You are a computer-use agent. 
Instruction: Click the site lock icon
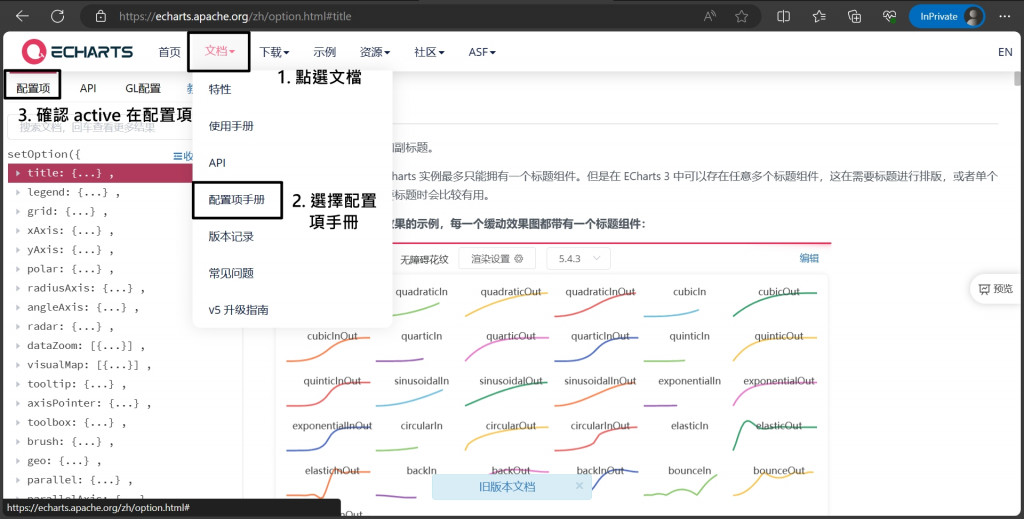pos(101,16)
